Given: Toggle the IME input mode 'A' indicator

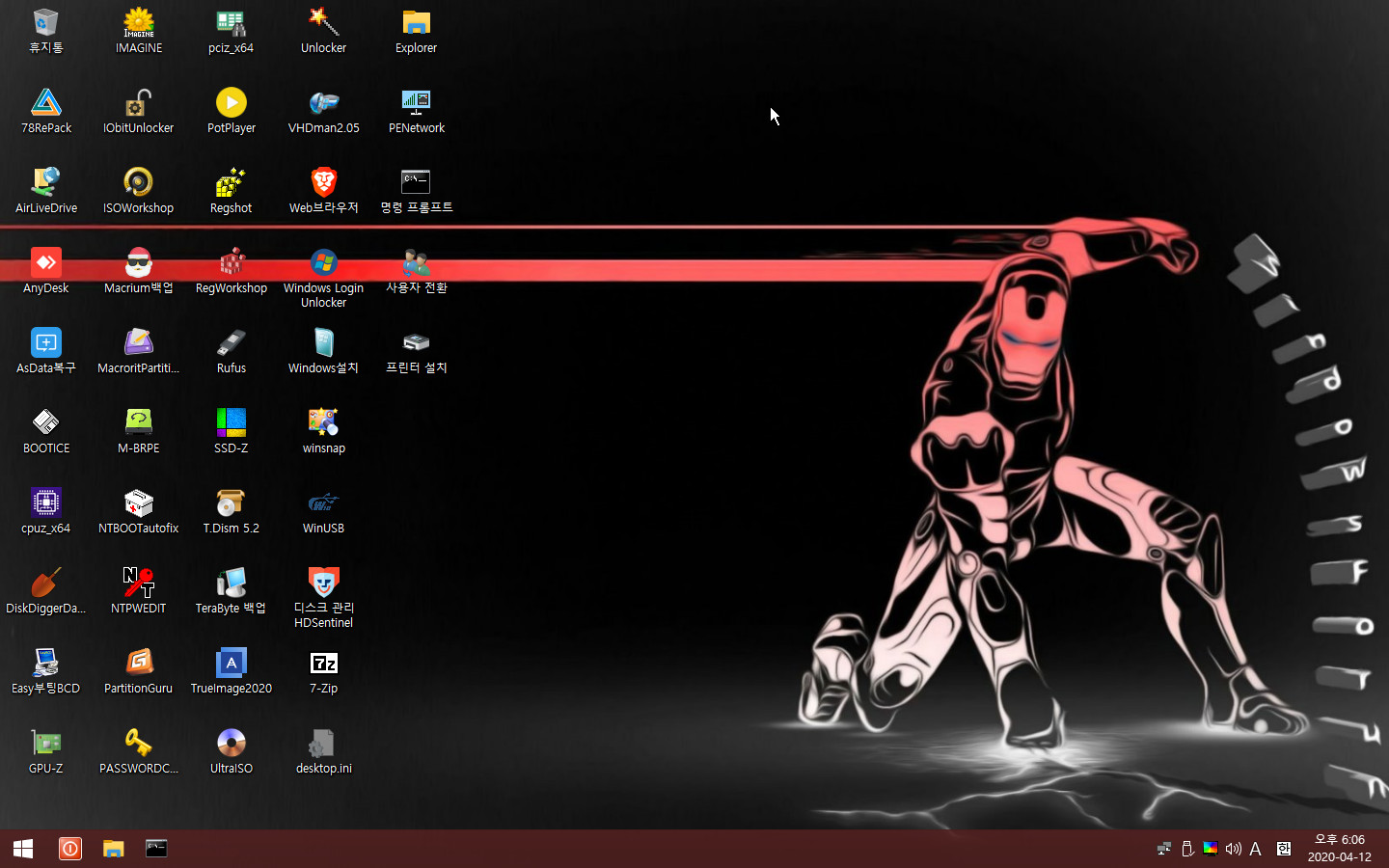Looking at the screenshot, I should click(x=1255, y=849).
